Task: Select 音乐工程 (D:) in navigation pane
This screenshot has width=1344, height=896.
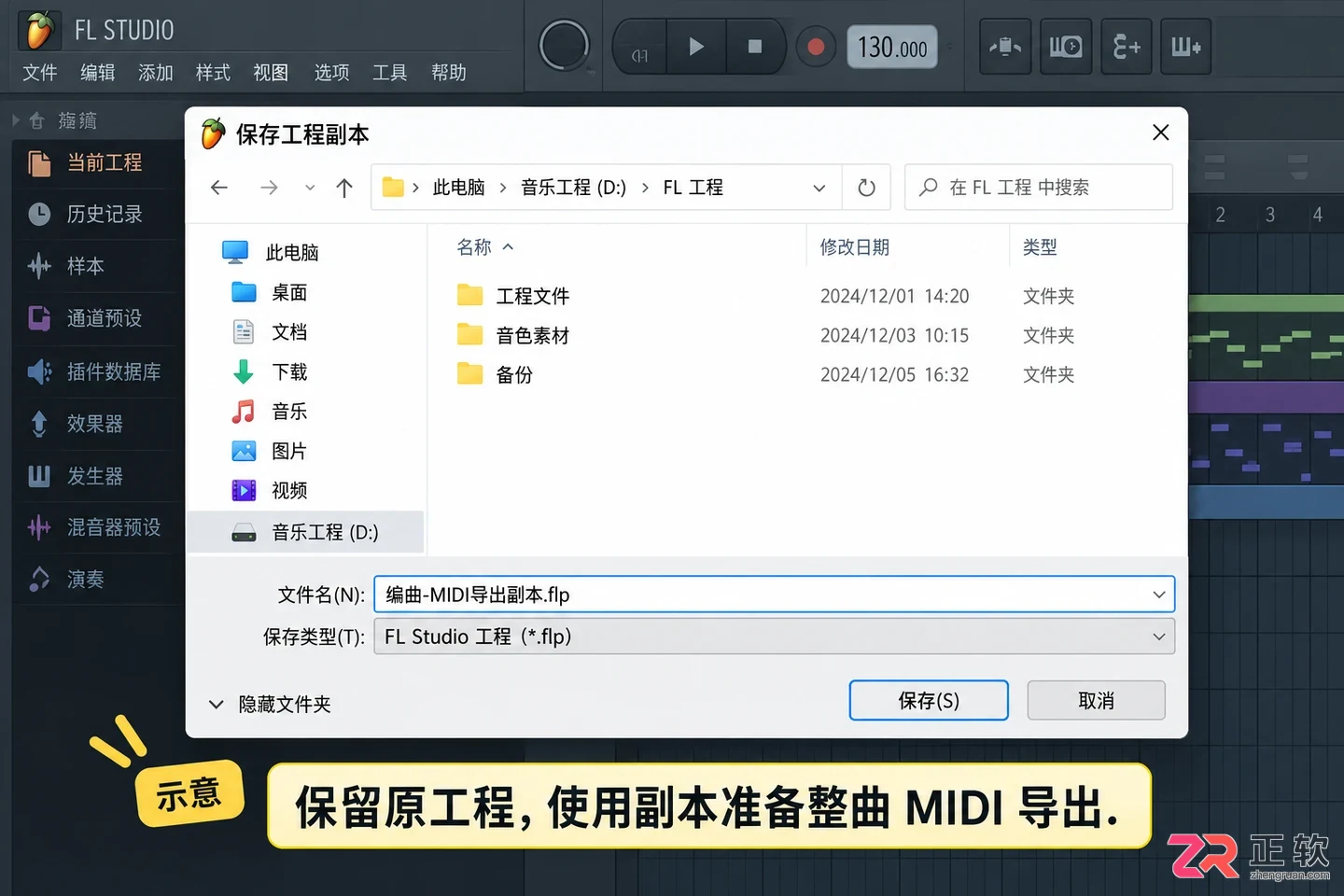Action: click(x=305, y=532)
